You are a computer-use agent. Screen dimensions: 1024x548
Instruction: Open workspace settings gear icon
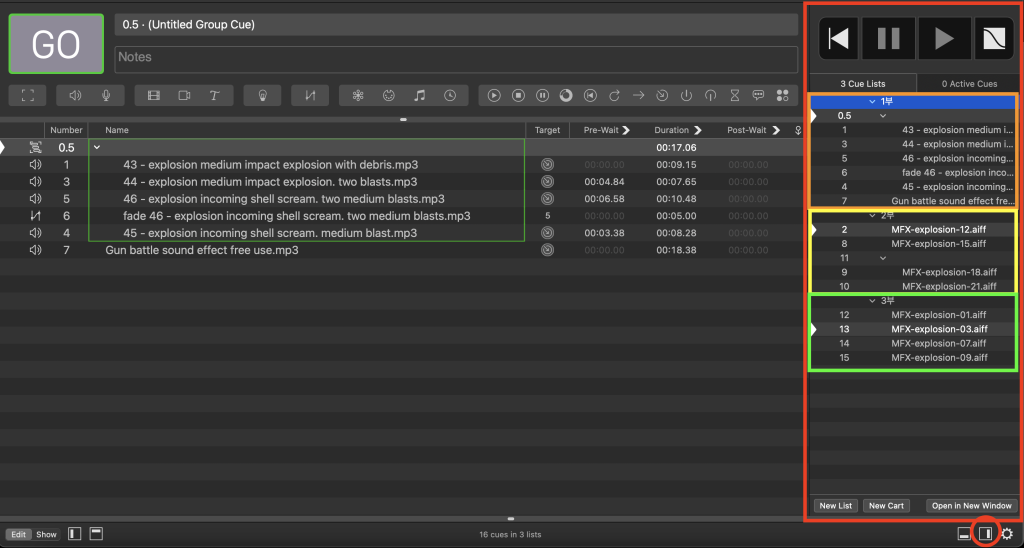click(x=1007, y=534)
